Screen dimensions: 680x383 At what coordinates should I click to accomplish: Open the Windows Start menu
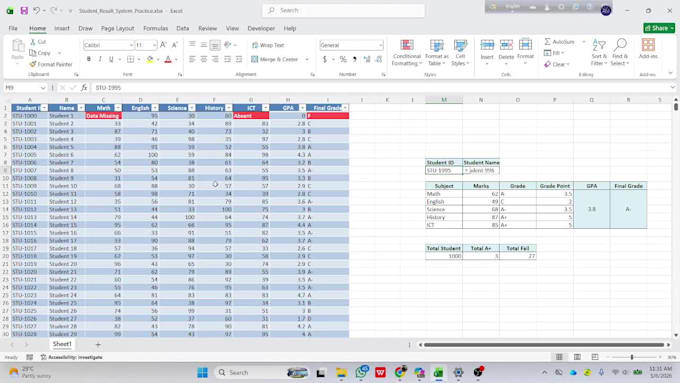tap(202, 373)
